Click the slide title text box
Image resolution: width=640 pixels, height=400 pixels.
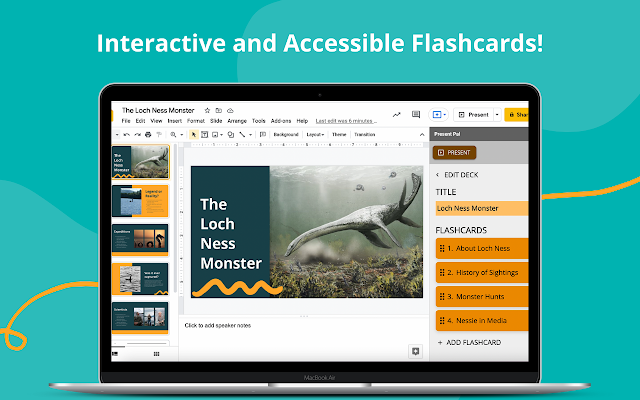tap(231, 233)
